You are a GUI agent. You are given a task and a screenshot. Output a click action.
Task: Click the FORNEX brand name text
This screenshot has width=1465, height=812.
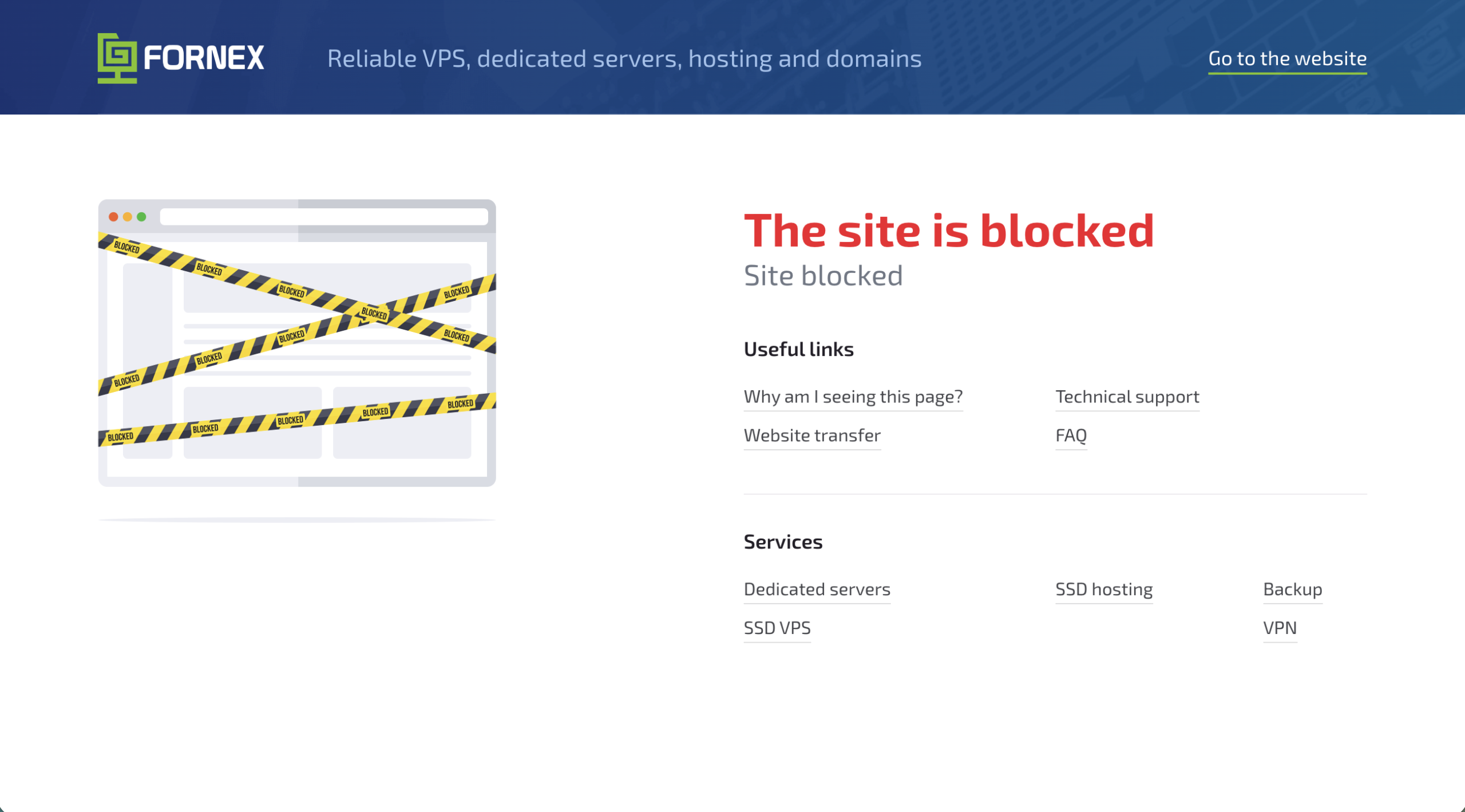[x=204, y=58]
